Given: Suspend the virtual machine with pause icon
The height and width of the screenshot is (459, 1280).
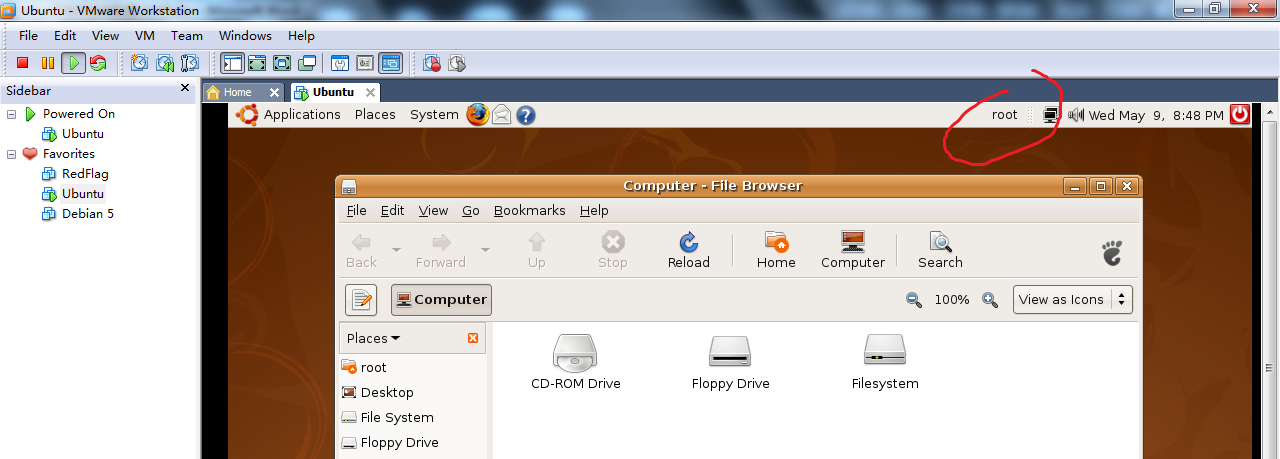Looking at the screenshot, I should [x=47, y=63].
